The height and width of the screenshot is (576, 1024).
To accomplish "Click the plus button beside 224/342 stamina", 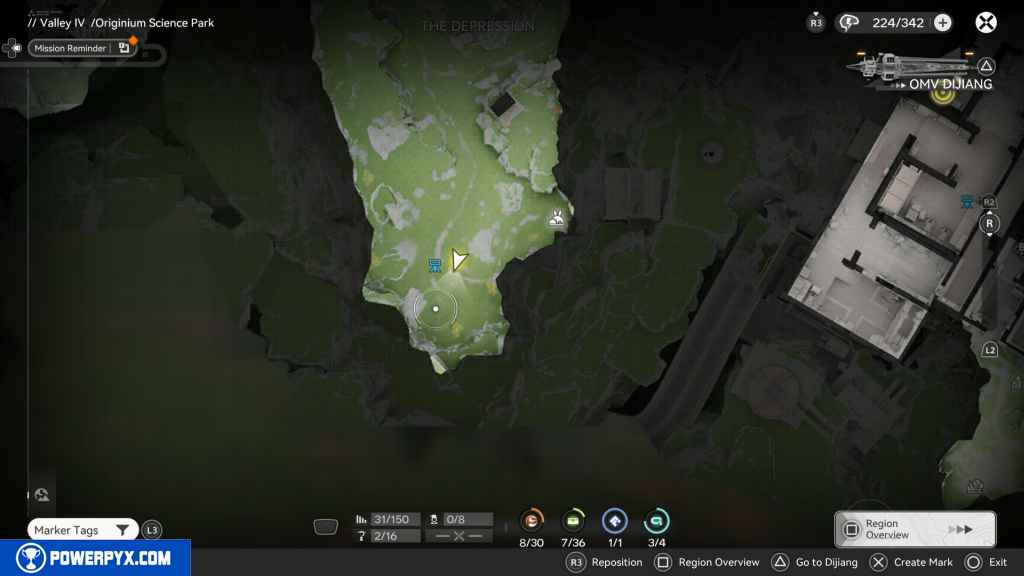I will [x=942, y=23].
